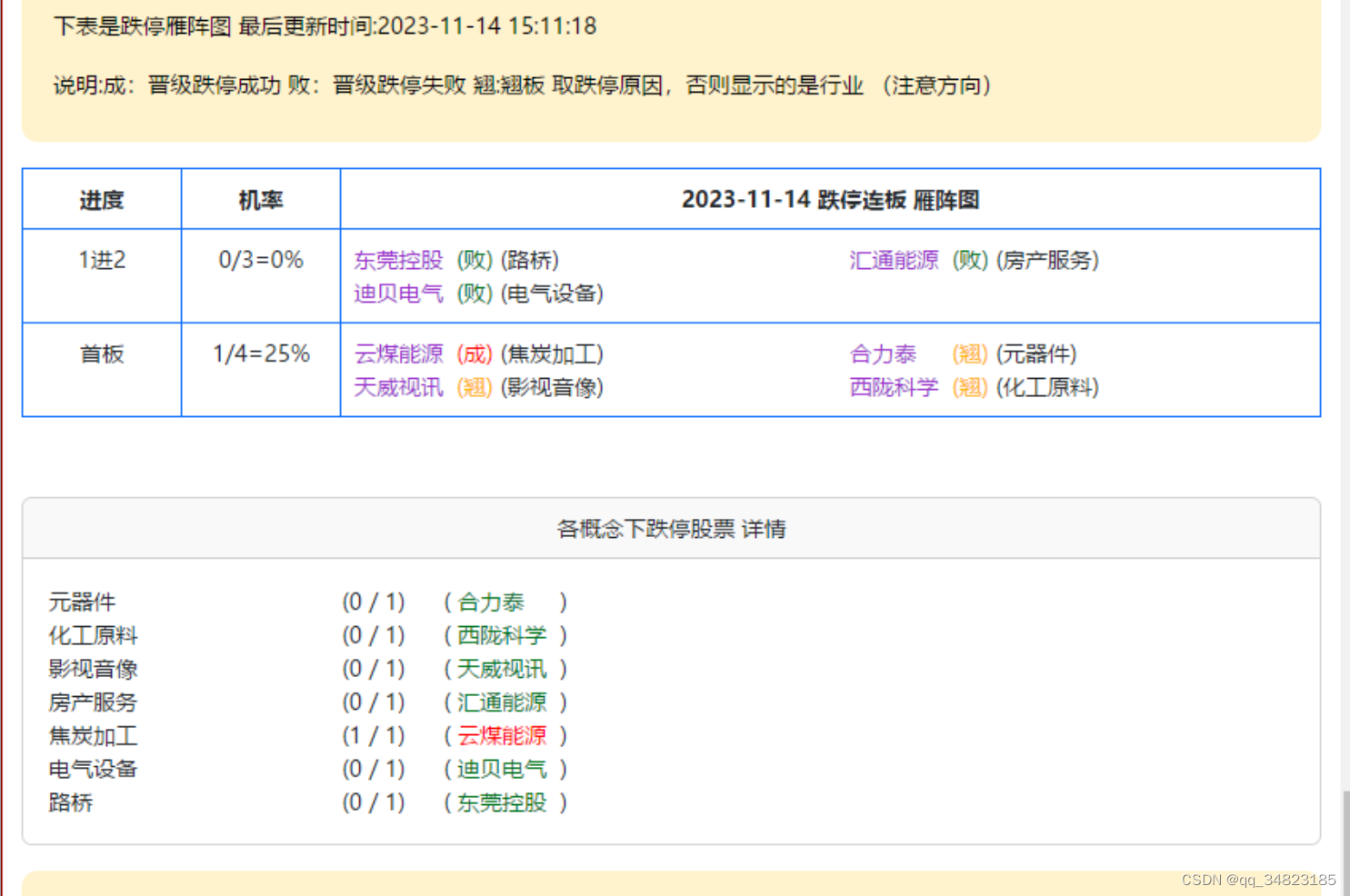Viewport: 1350px width, 896px height.
Task: Open 合力泰 link in the 首板 row
Action: click(x=883, y=354)
